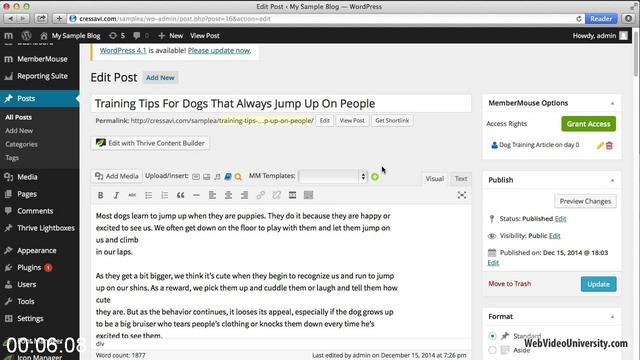This screenshot has width=640, height=360.
Task: Align text center
Action: tap(229, 195)
